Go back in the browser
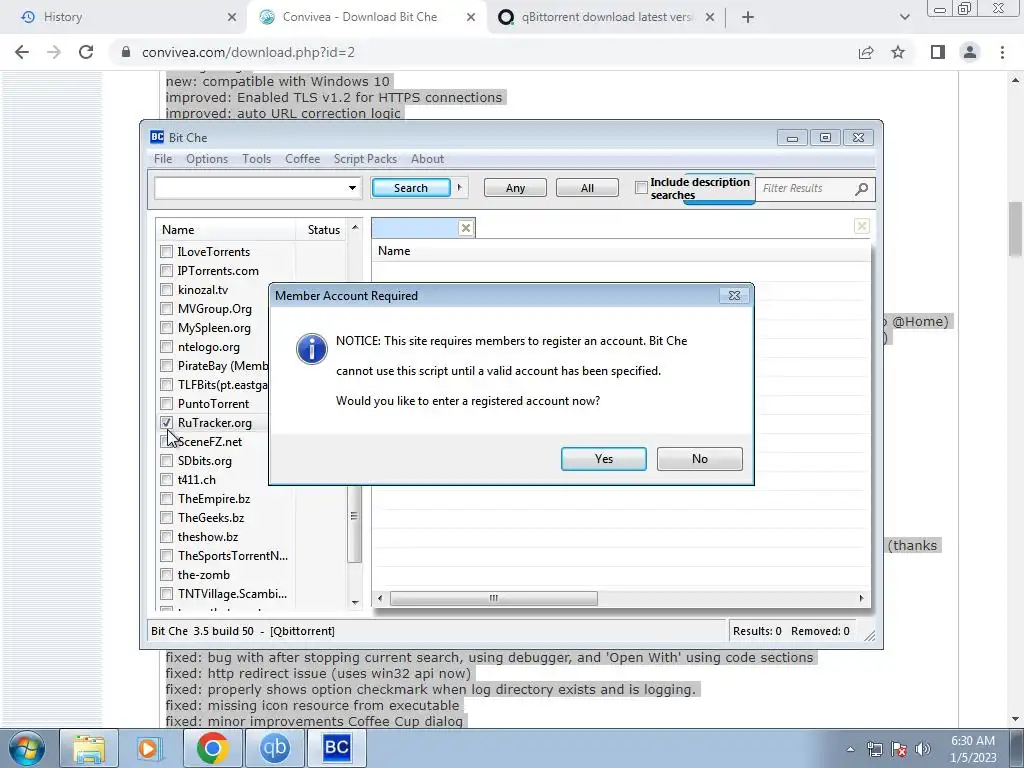The width and height of the screenshot is (1024, 768). 22,52
